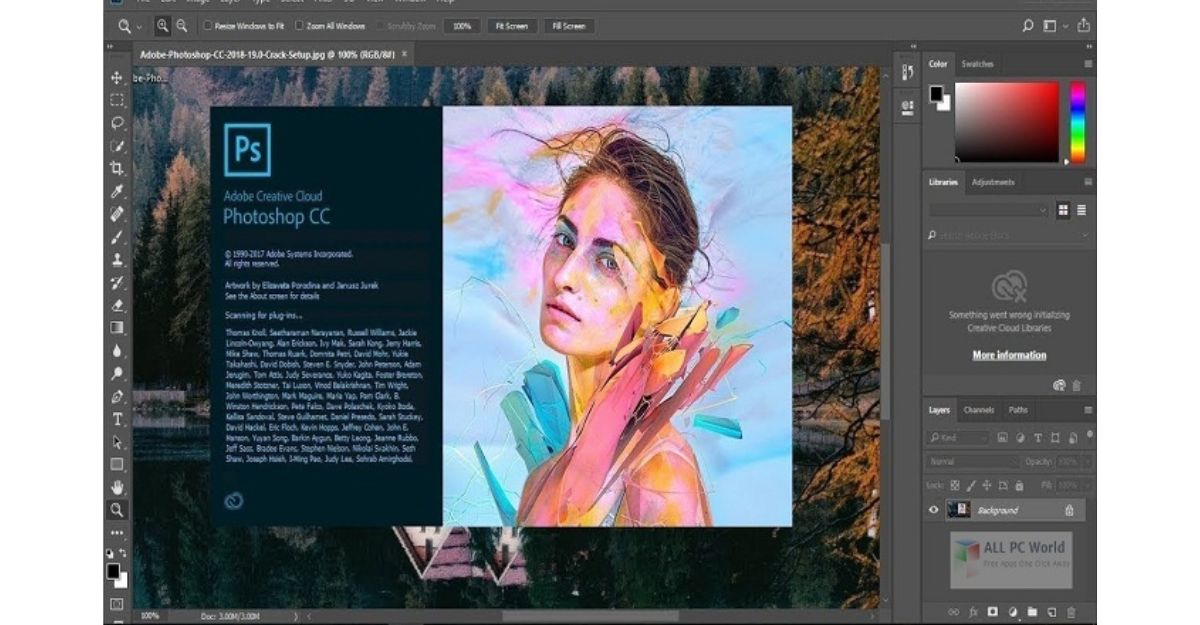
Task: Select the Hand tool
Action: 117,487
